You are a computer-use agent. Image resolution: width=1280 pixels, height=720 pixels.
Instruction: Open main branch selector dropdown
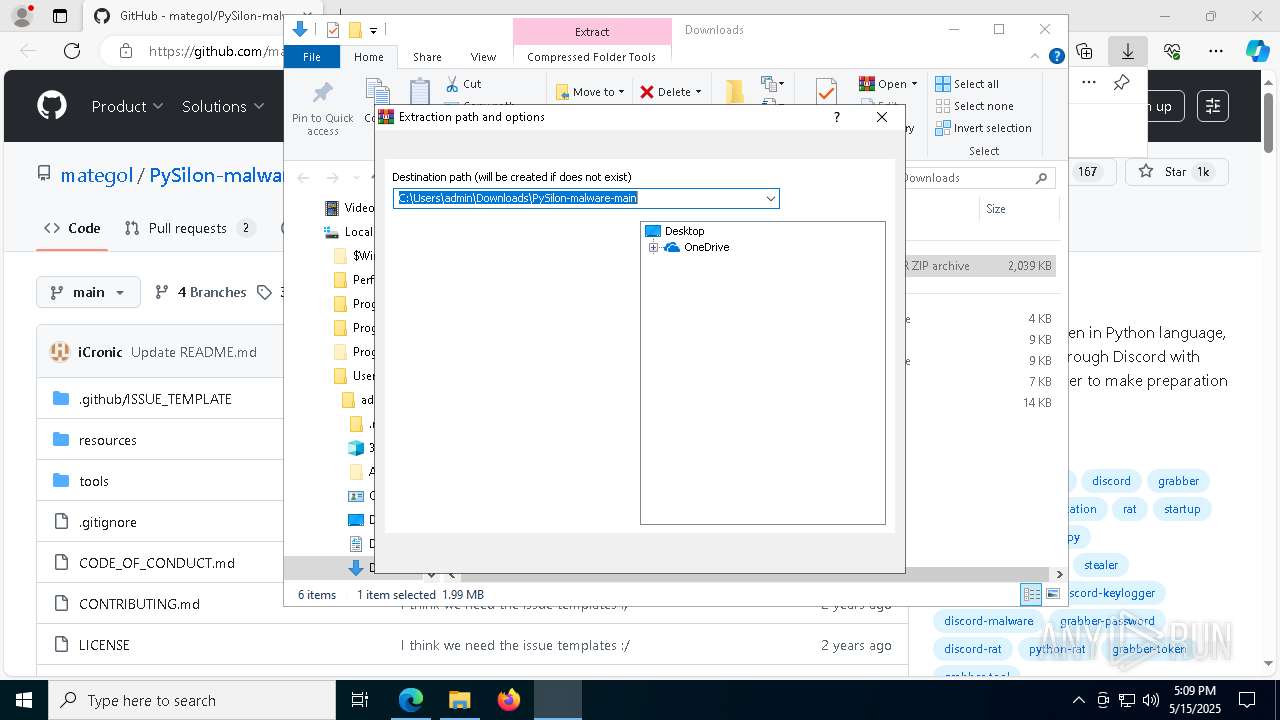tap(88, 292)
